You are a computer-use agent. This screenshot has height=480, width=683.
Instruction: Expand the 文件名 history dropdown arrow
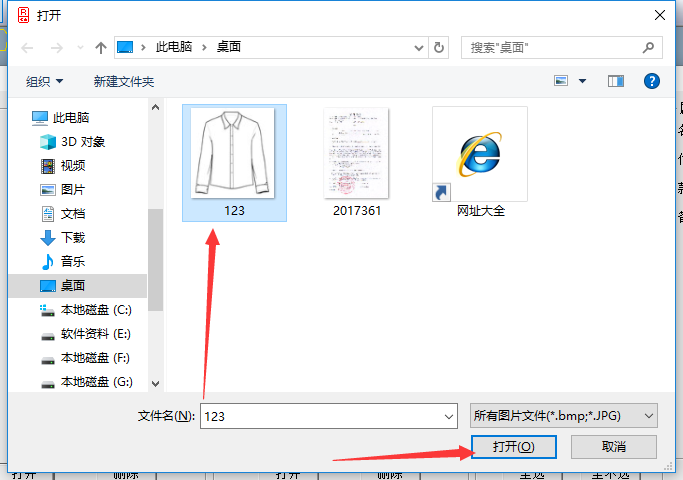coord(447,415)
